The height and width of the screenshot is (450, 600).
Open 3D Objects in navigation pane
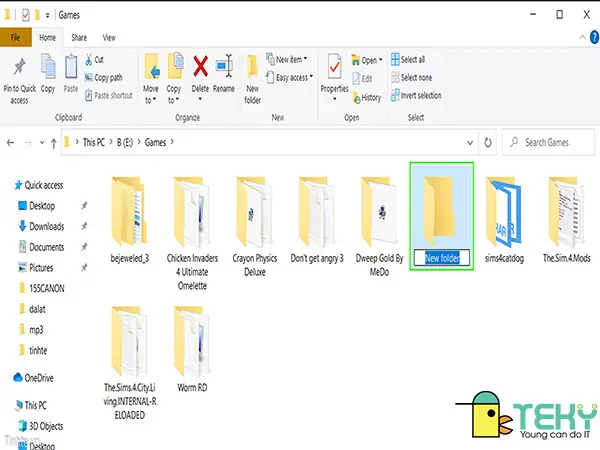pos(41,426)
